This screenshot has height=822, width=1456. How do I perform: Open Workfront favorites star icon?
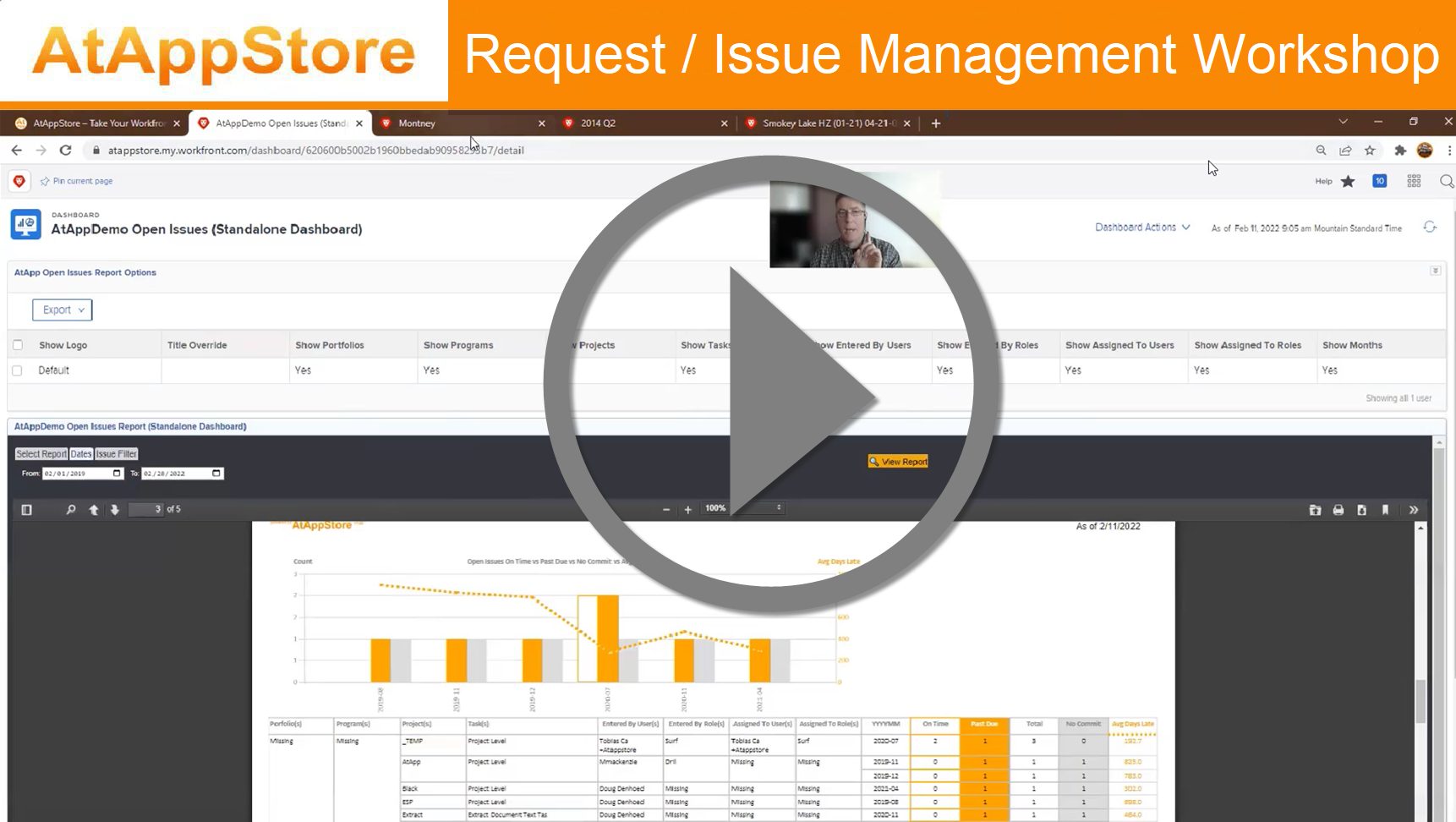(x=1348, y=181)
